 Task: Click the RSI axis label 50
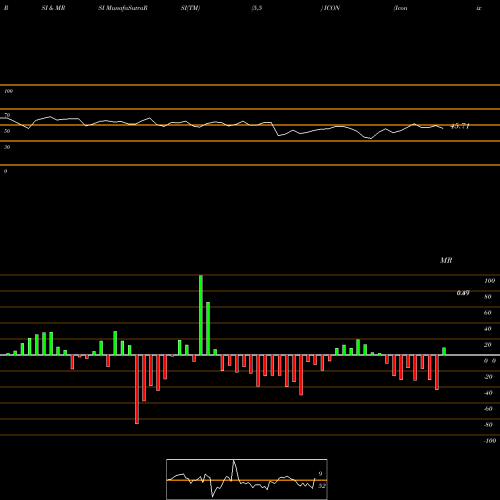coord(7,131)
